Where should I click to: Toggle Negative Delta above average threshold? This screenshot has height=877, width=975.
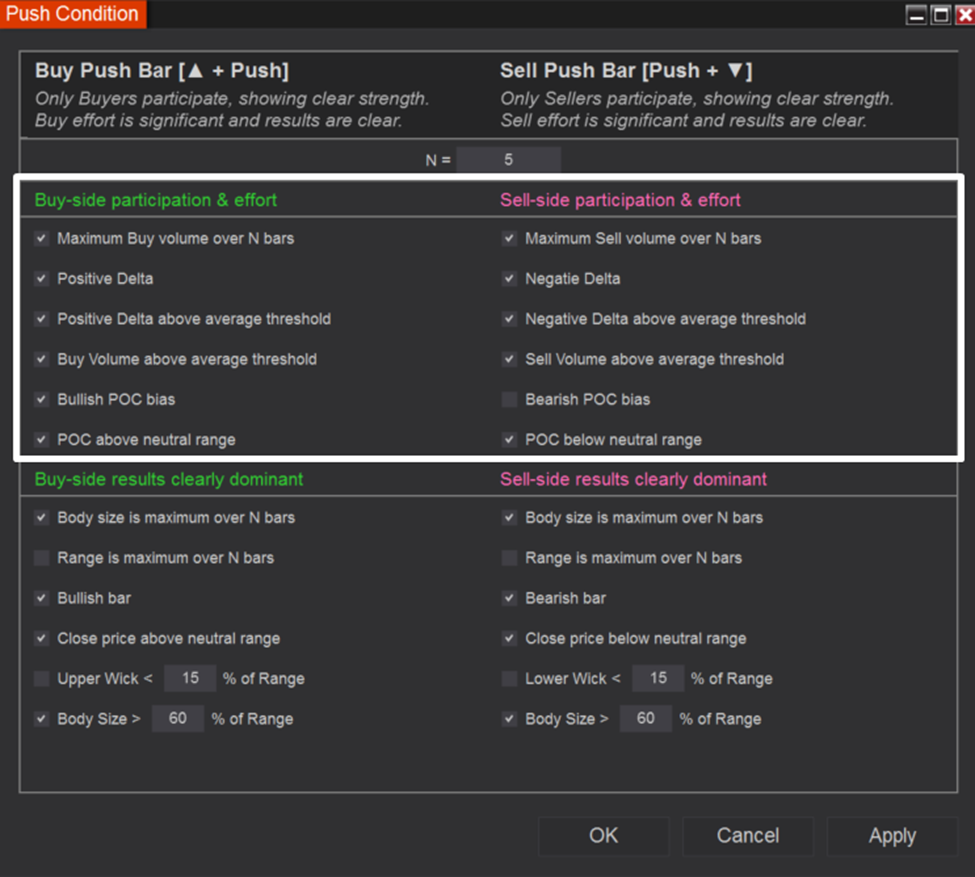[509, 319]
